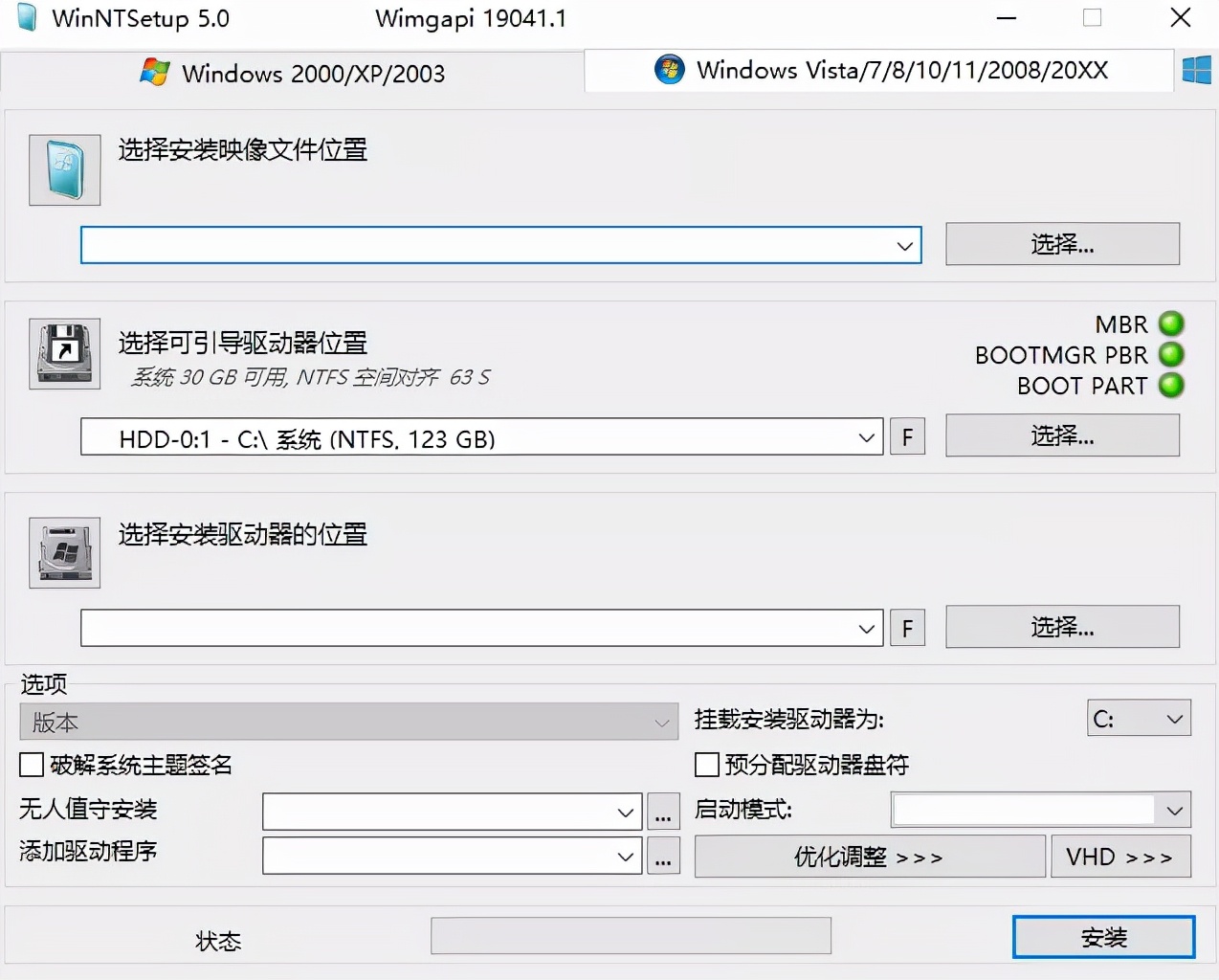This screenshot has height=980, width=1219.
Task: Select the Windows Vista/7/8/10/11/2008/20XX tab
Action: pos(877,70)
